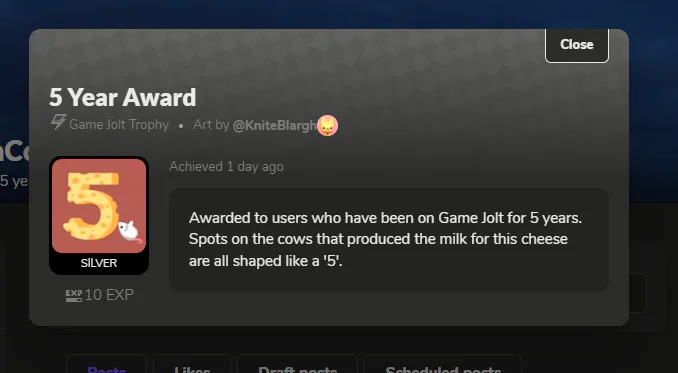Close the 5 Year Award dialog

tap(576, 45)
